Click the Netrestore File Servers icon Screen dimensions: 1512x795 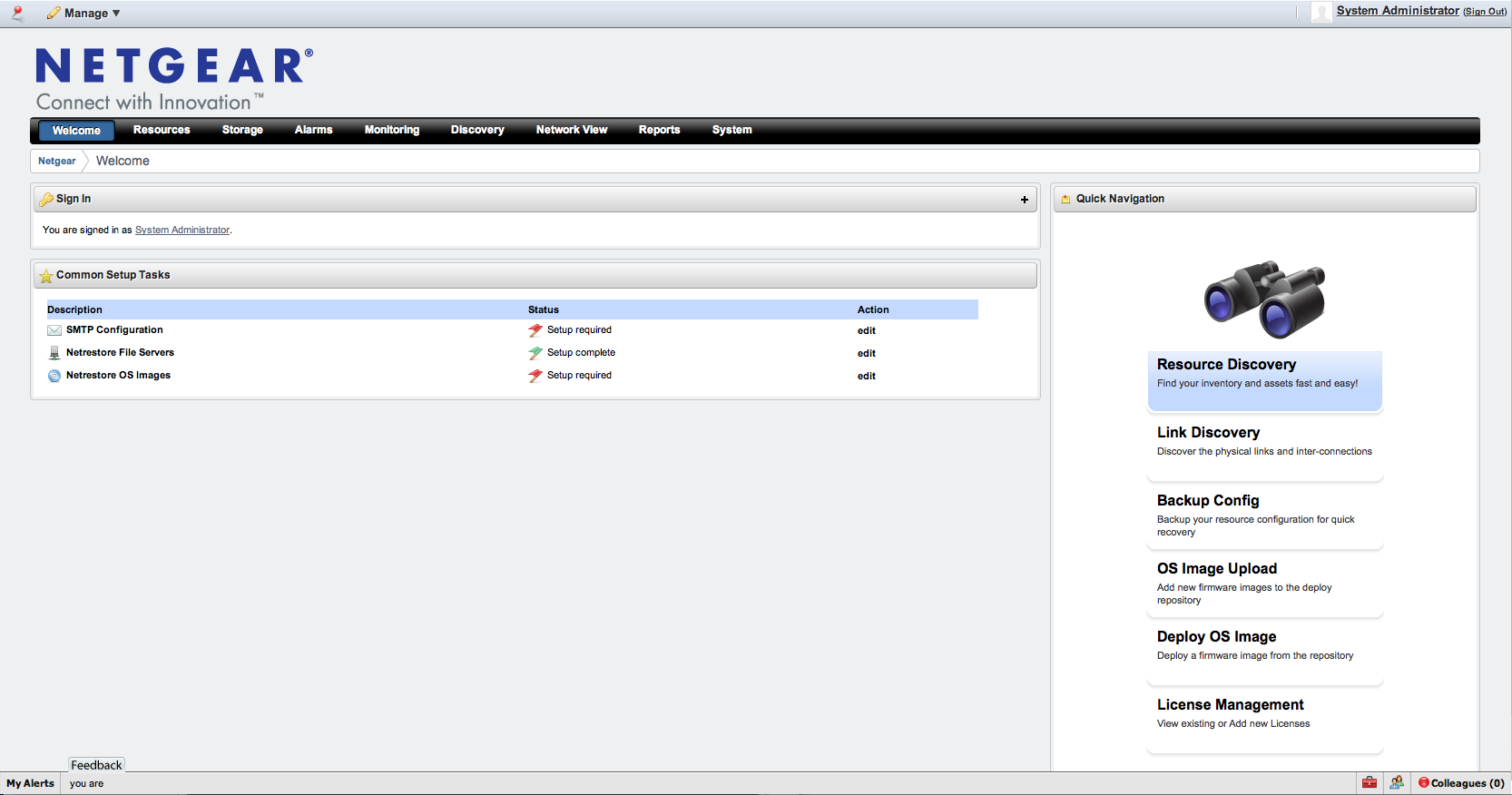click(x=54, y=353)
